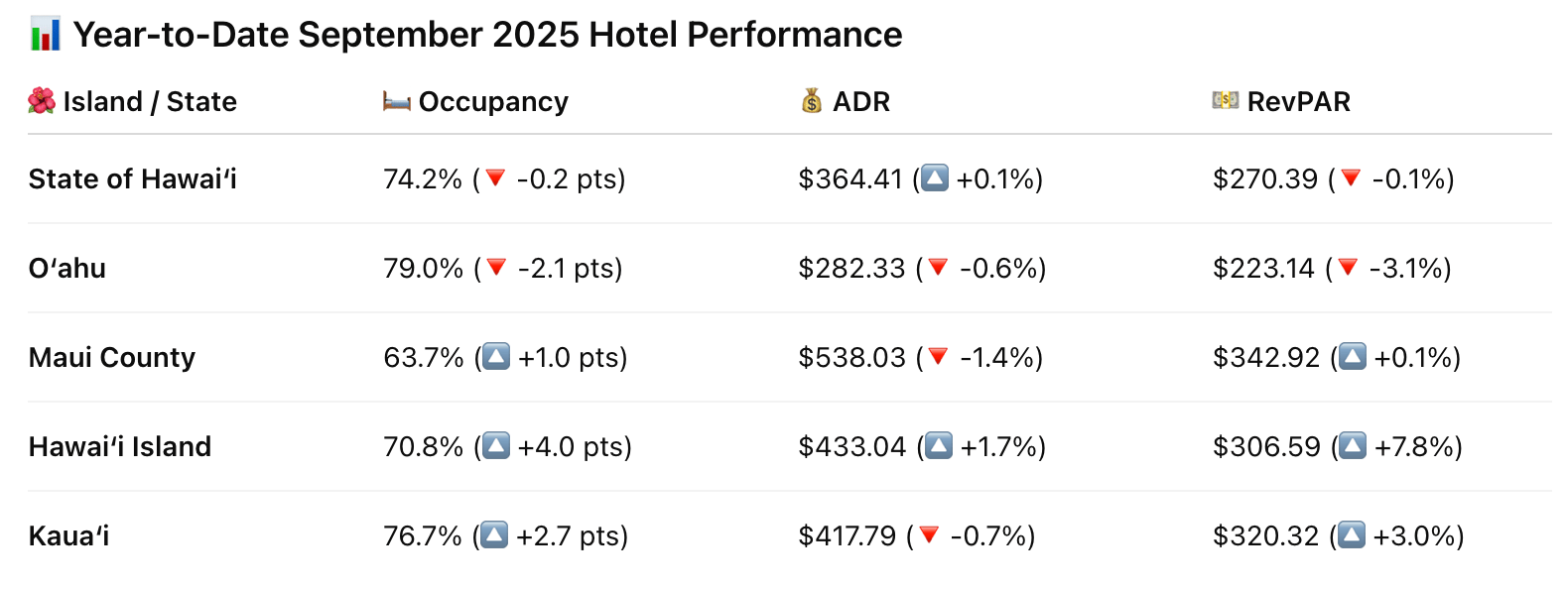Click the red down triangle in O'ahu occupancy
This screenshot has width=1568, height=591.
(x=497, y=268)
